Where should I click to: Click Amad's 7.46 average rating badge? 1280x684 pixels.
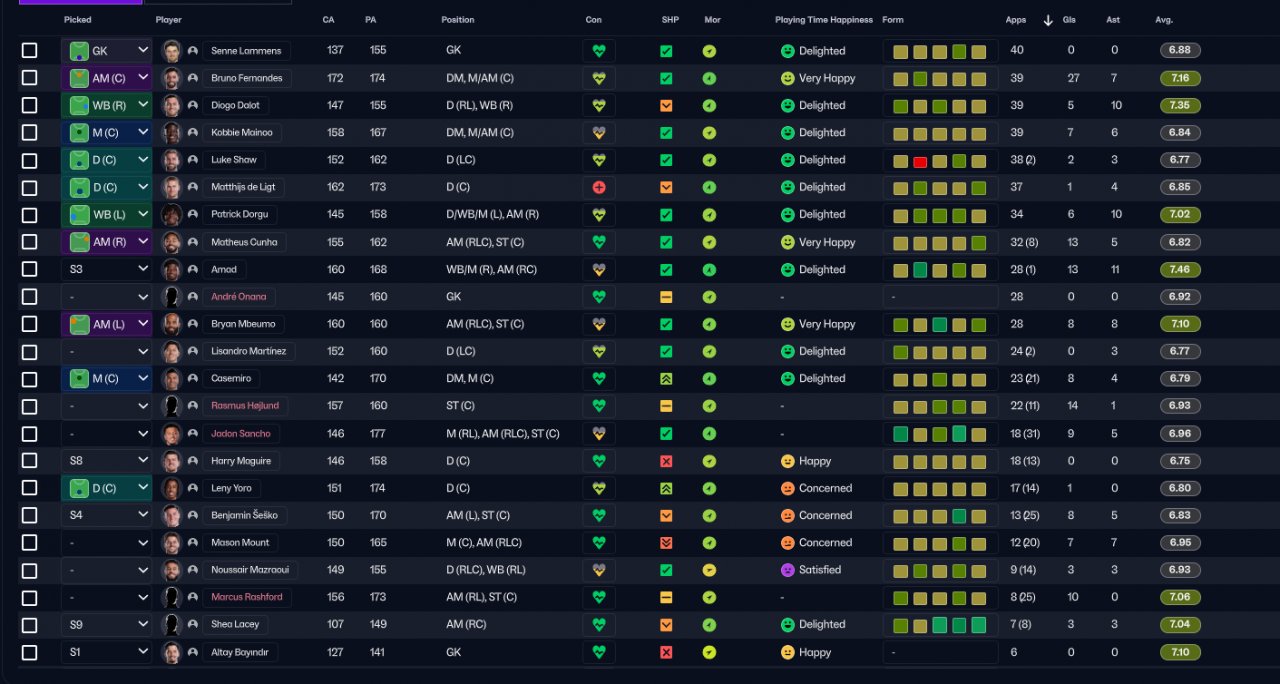(x=1180, y=269)
